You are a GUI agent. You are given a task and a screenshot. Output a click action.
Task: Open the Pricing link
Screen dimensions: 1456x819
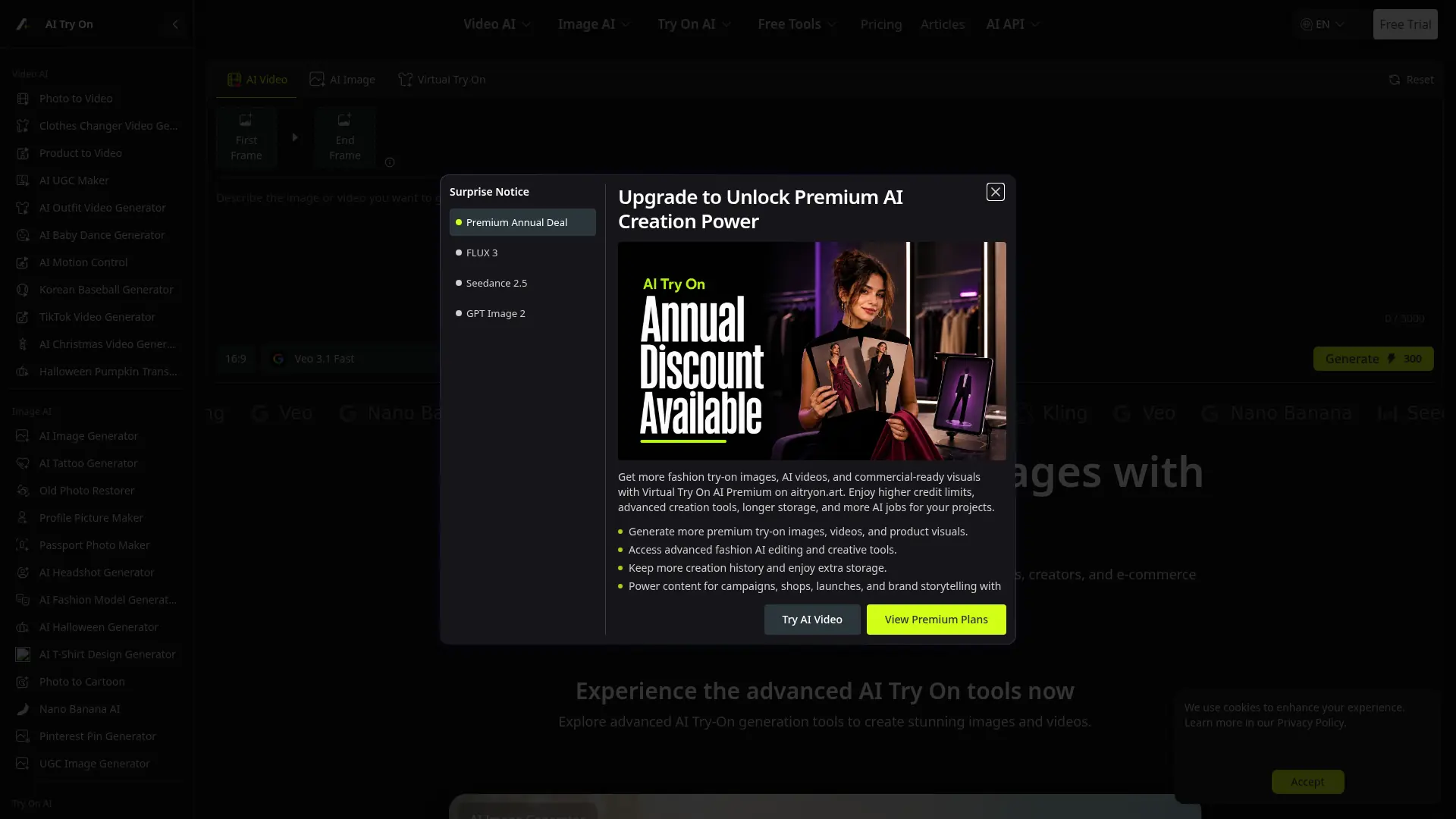coord(881,24)
